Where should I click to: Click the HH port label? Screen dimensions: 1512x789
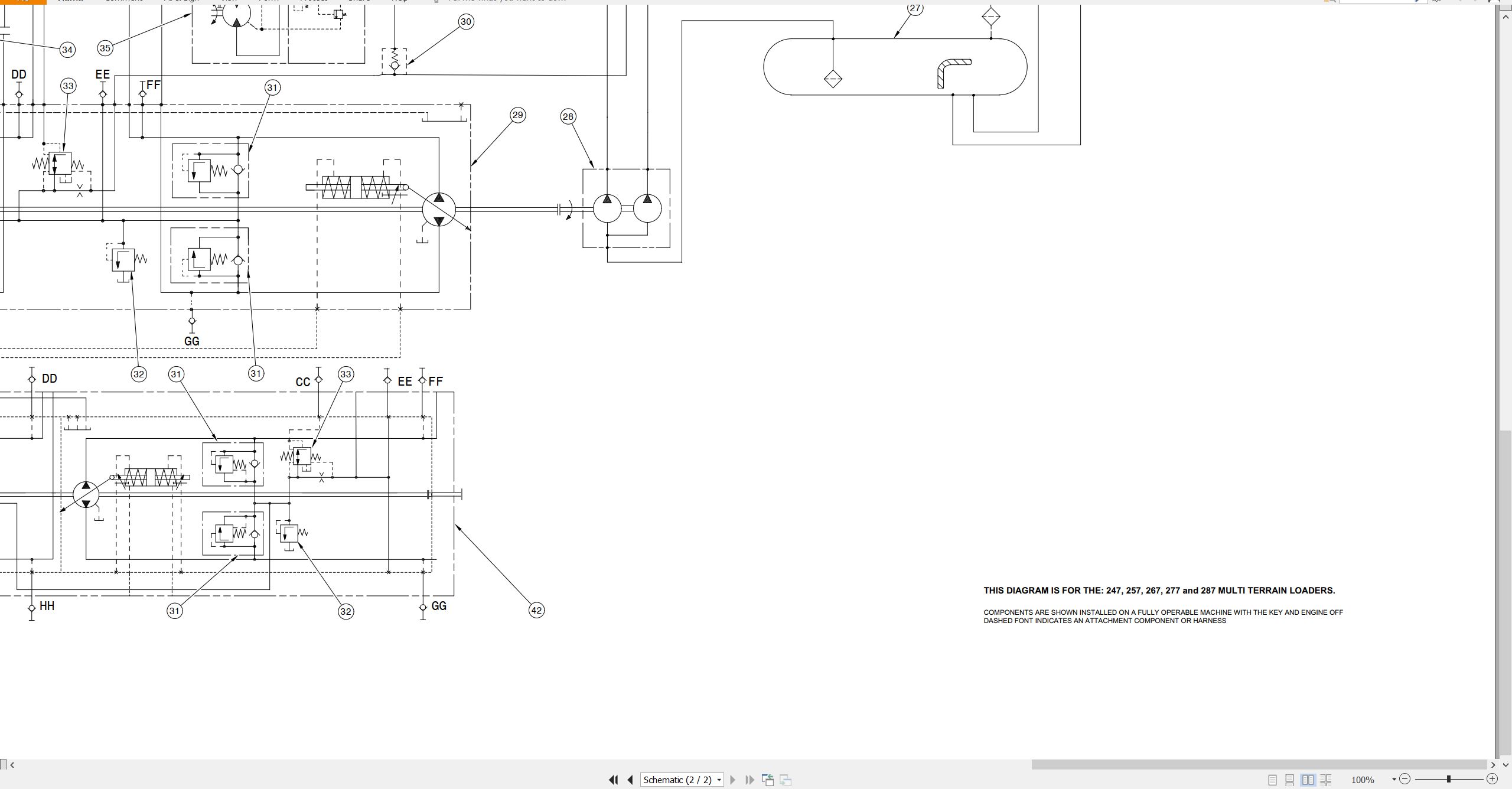tap(47, 606)
